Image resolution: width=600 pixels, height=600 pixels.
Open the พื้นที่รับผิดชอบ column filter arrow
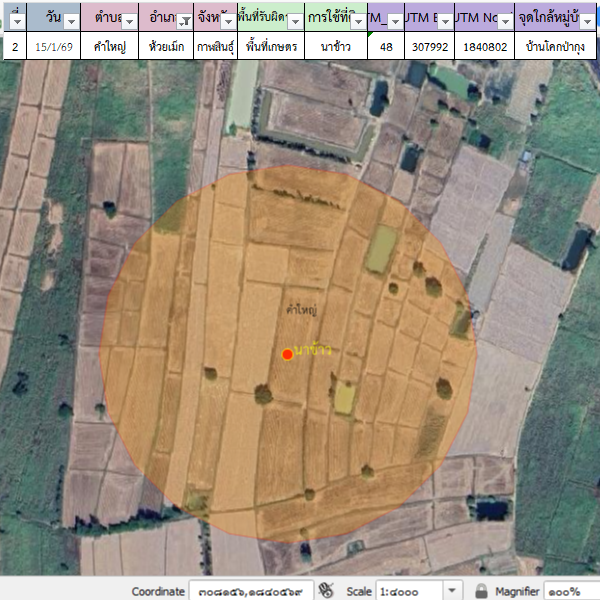[x=295, y=21]
